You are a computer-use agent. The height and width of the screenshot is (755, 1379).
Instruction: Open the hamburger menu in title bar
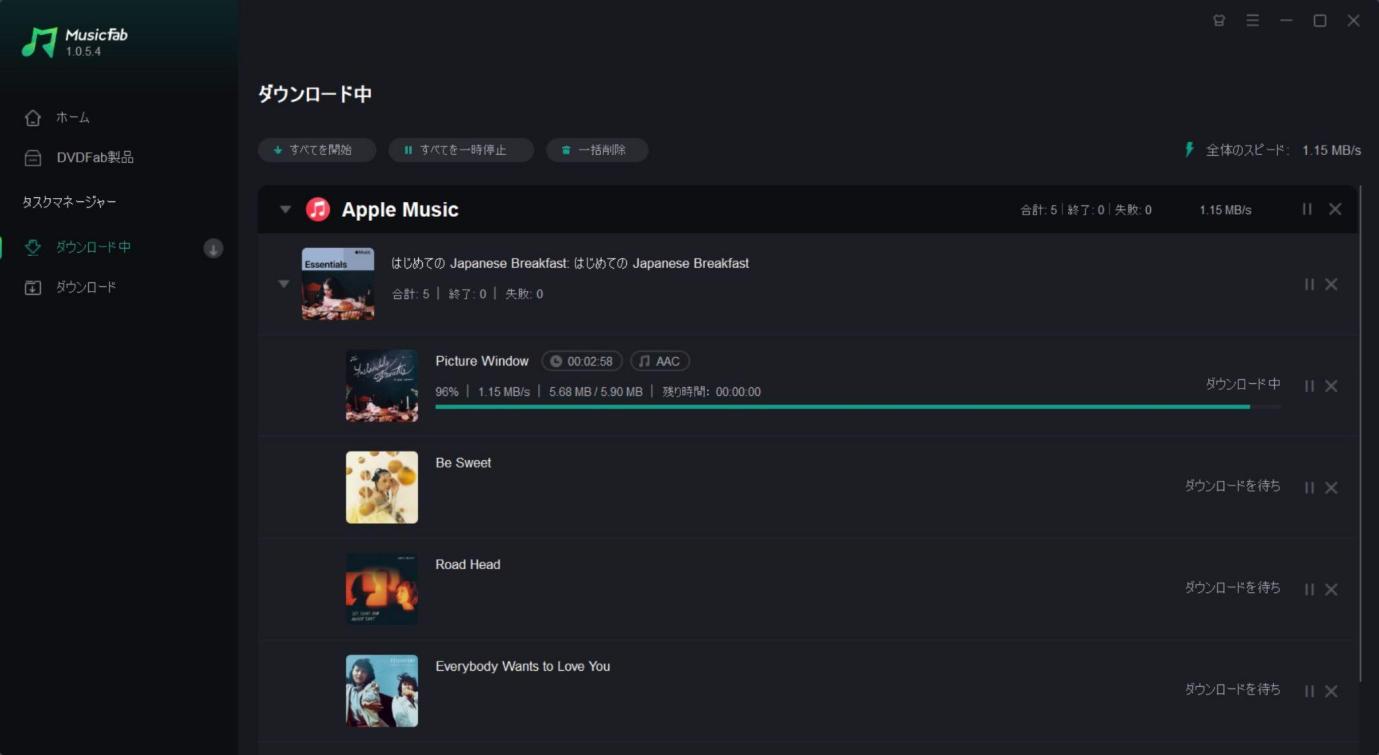[1252, 20]
